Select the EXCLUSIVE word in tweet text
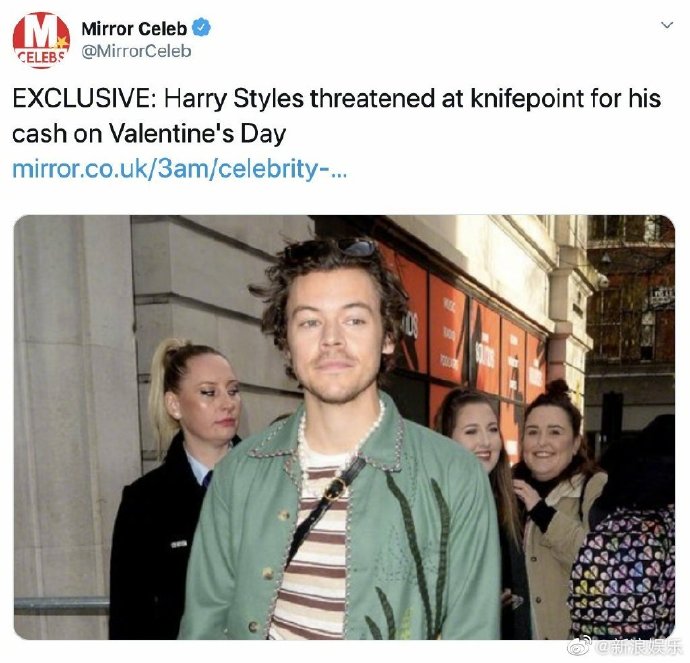690x663 pixels. coord(81,98)
